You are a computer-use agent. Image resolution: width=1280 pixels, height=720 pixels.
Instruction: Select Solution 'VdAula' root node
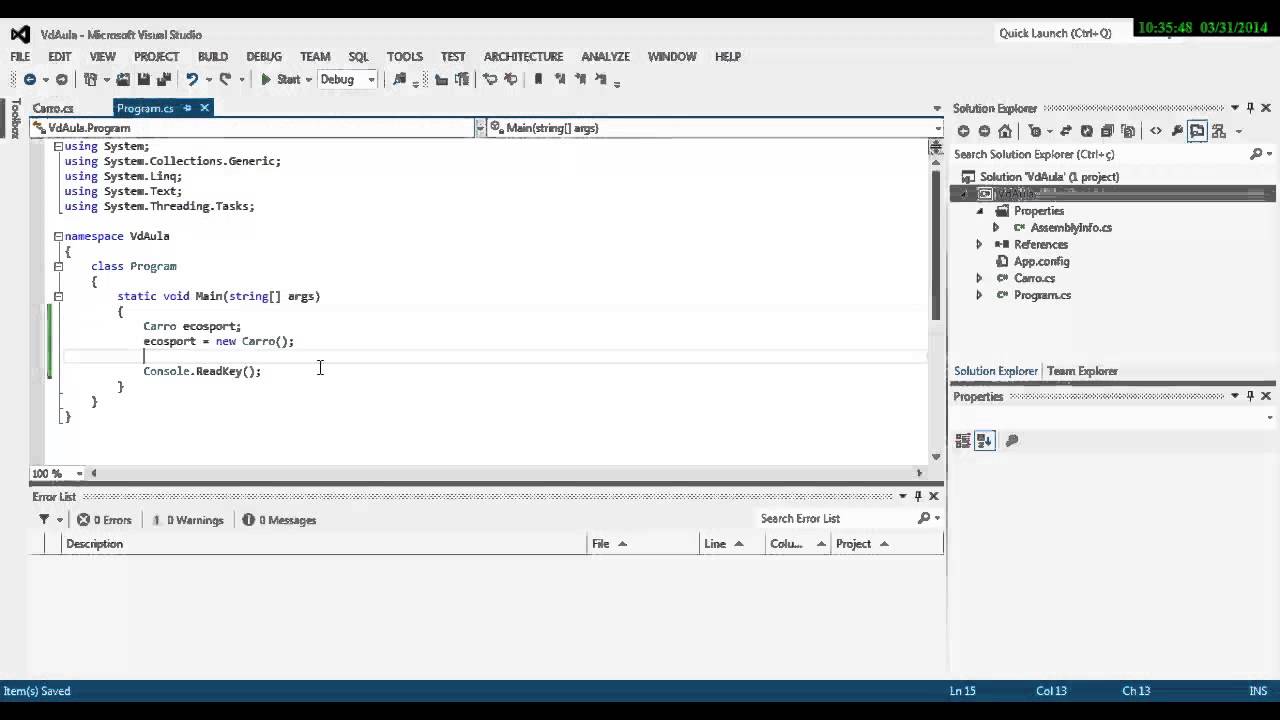1049,177
